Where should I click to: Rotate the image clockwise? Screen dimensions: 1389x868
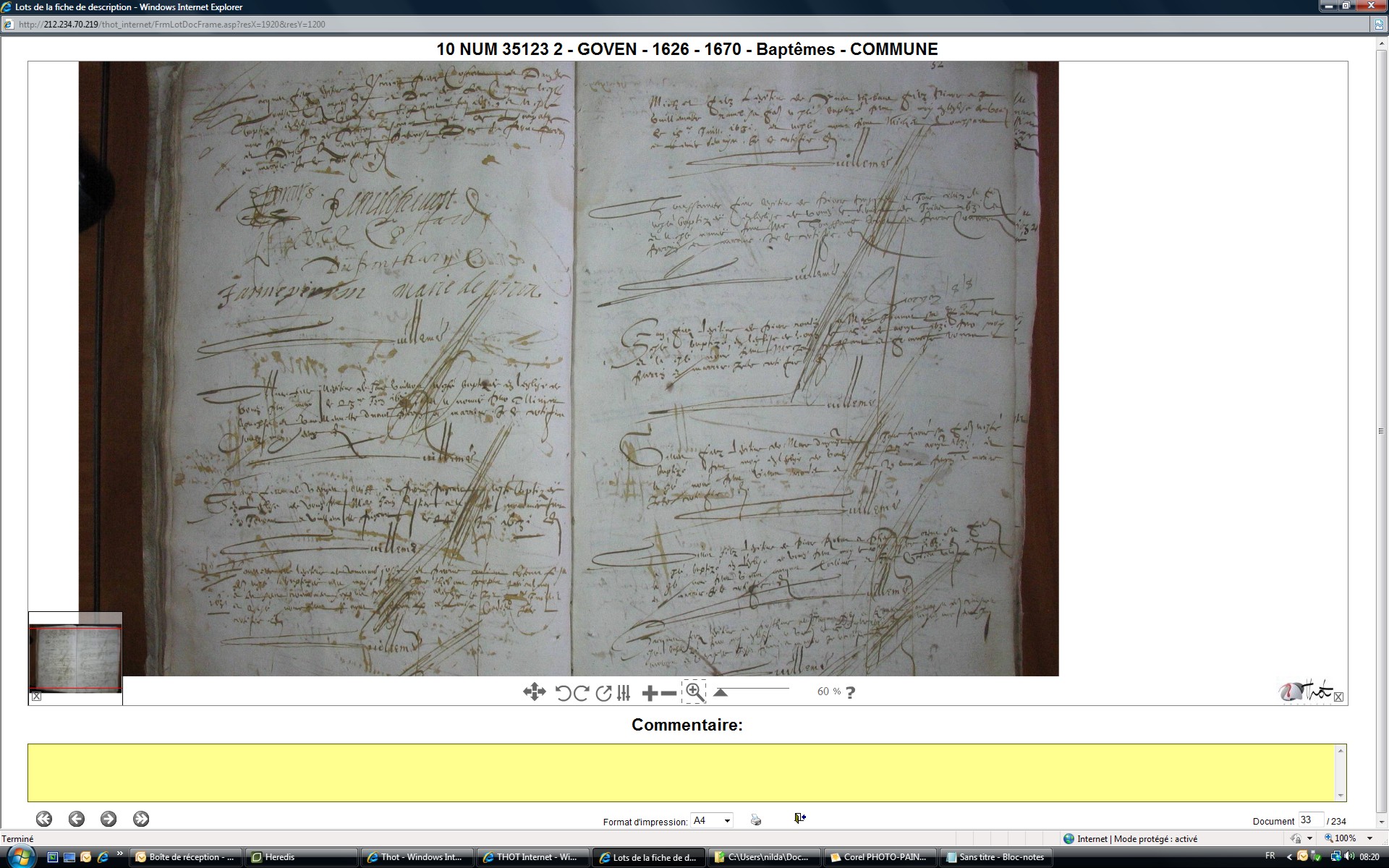(581, 693)
